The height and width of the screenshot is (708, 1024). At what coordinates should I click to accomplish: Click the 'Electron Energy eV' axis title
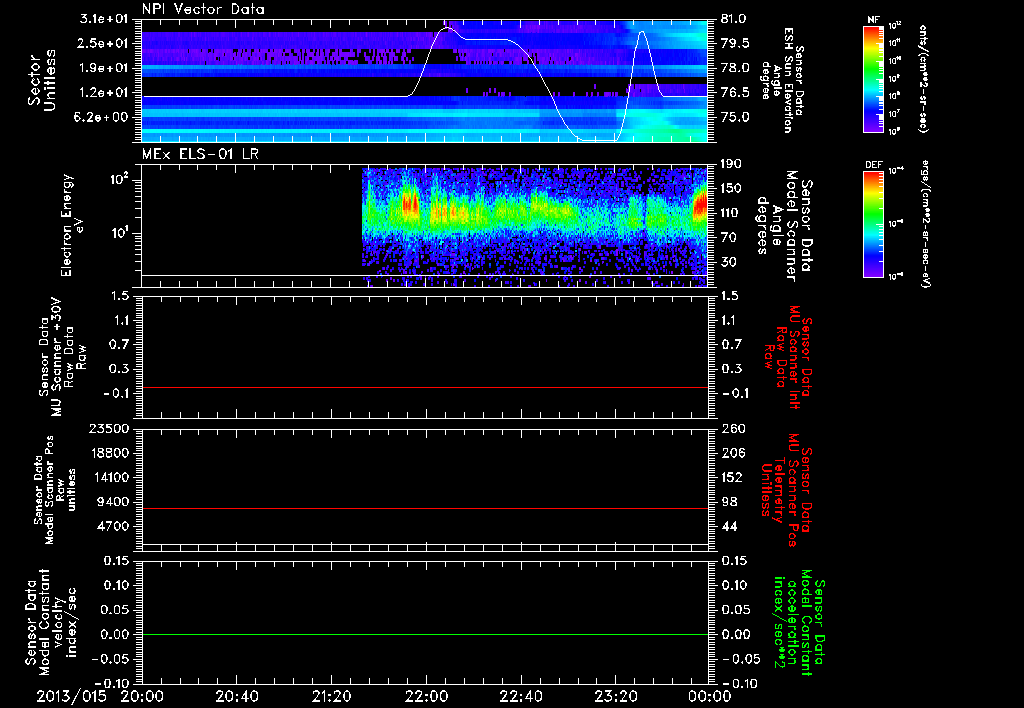click(73, 225)
